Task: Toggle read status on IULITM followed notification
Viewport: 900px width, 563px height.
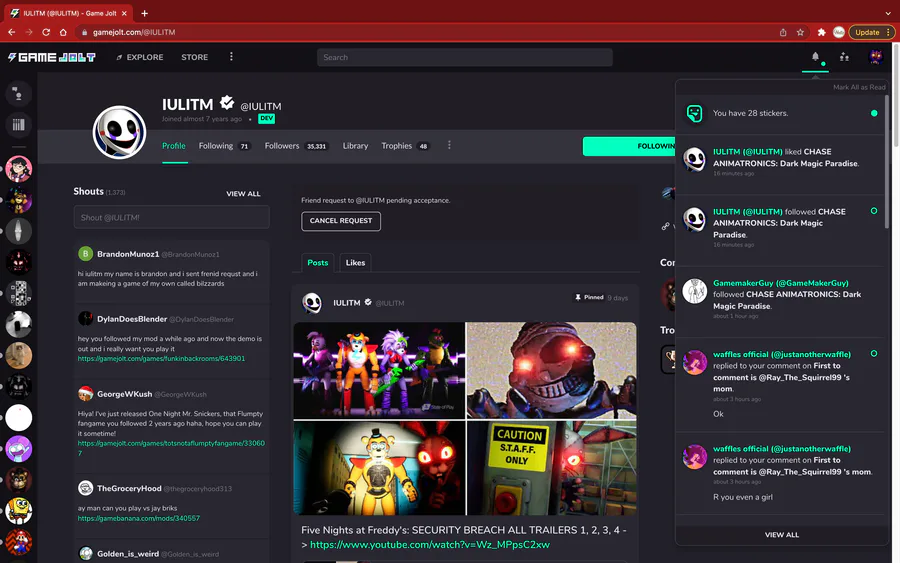Action: click(x=874, y=211)
